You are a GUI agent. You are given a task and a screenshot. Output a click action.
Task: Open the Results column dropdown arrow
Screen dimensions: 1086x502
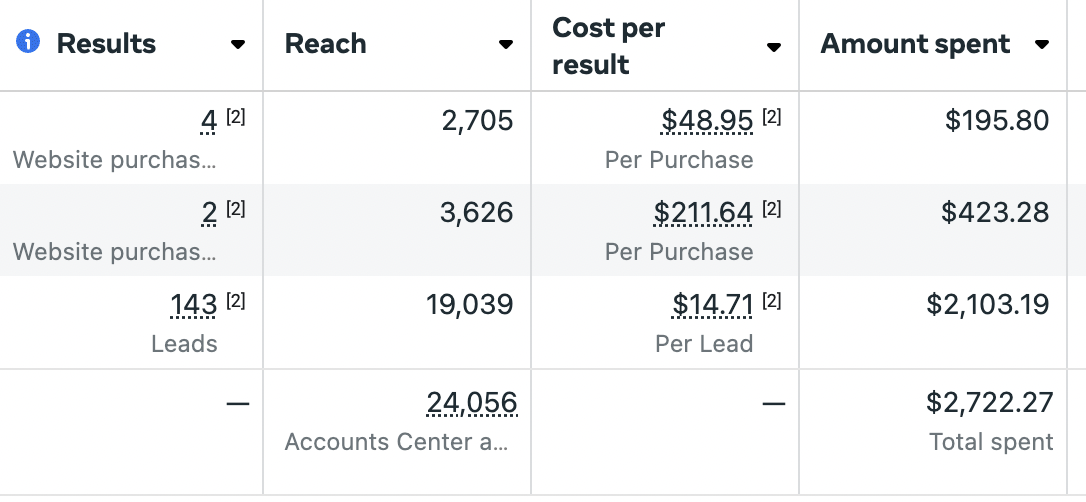[238, 44]
